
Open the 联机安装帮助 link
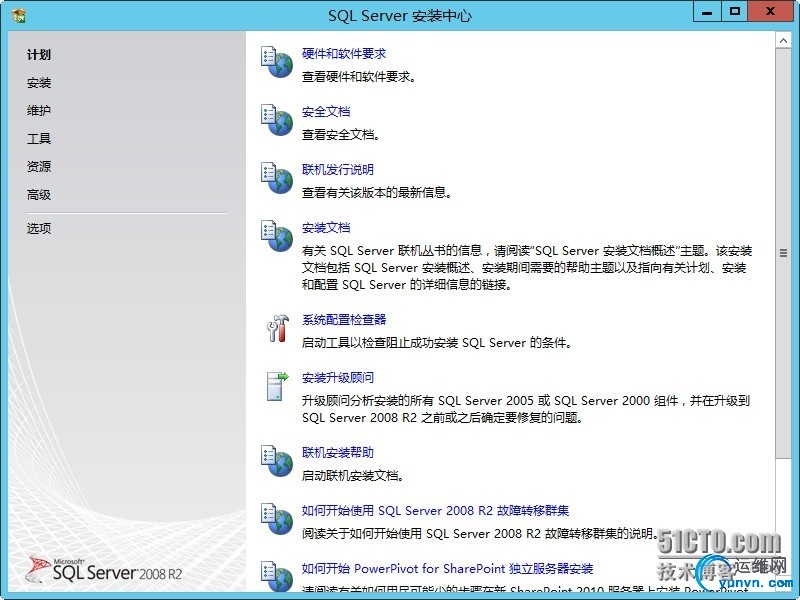338,453
